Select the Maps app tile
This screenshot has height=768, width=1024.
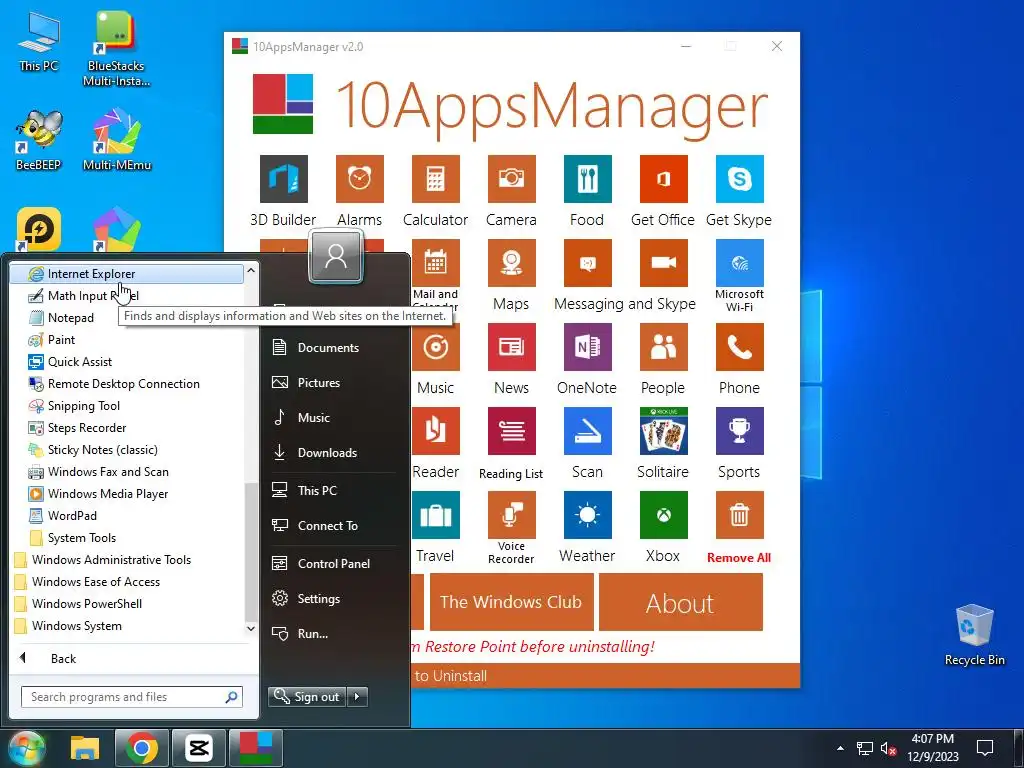[511, 263]
